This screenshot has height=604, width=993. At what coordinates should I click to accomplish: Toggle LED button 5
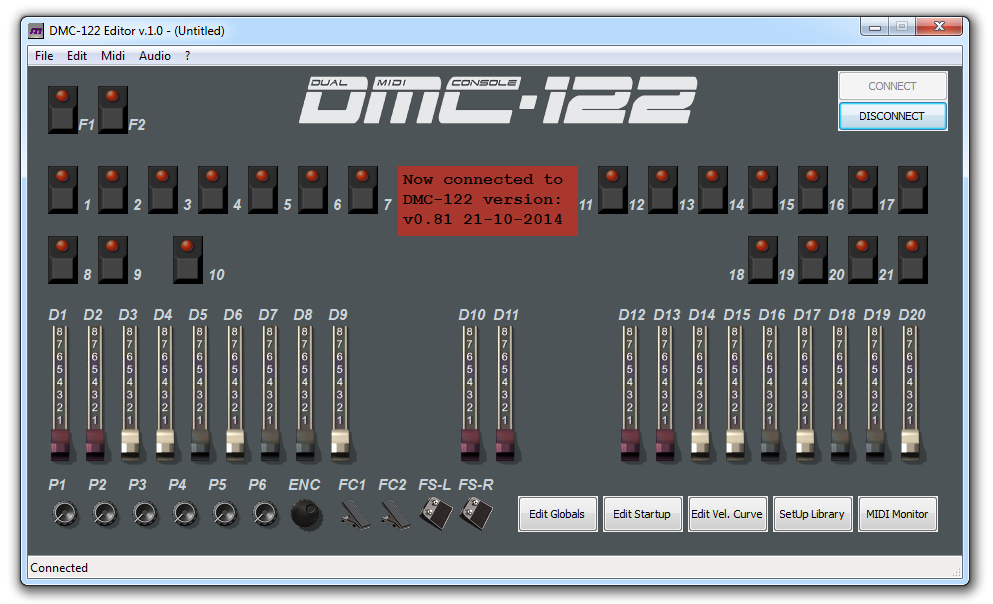tap(262, 189)
